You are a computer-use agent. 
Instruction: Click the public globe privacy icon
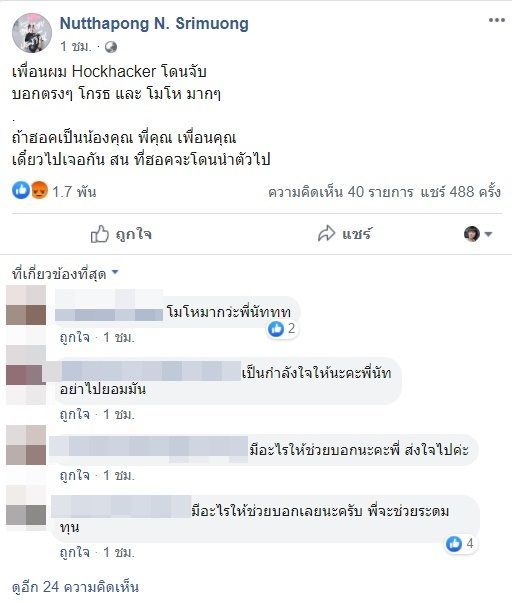(111, 47)
